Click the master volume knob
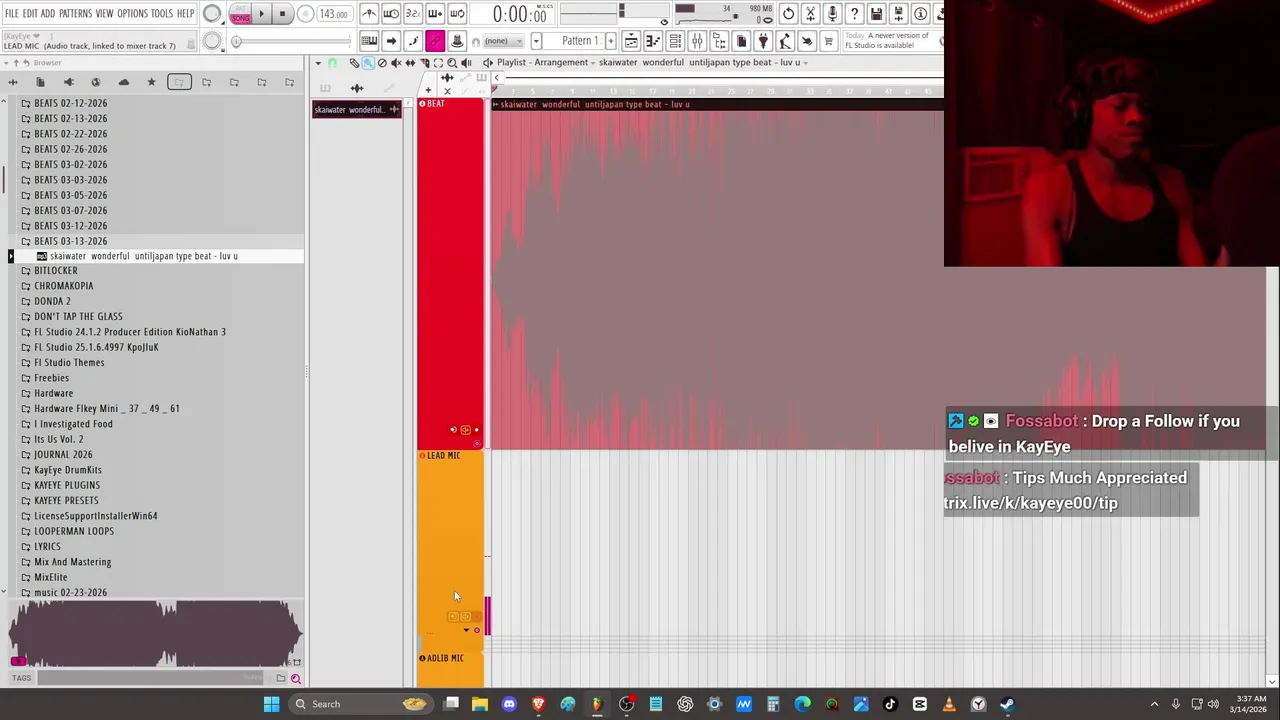This screenshot has width=1280, height=720. [212, 13]
